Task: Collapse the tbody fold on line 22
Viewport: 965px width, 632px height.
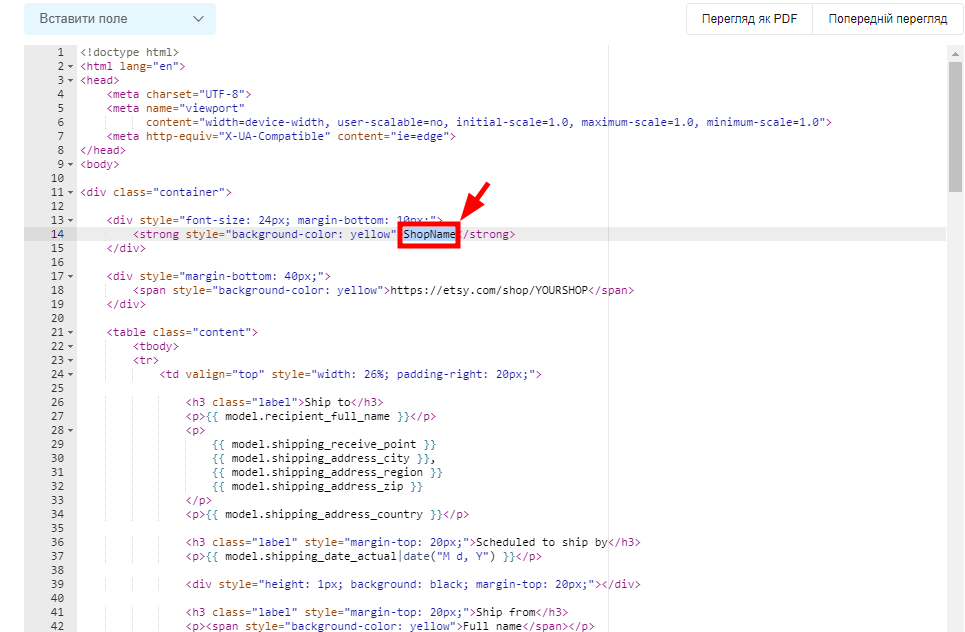Action: (x=70, y=346)
